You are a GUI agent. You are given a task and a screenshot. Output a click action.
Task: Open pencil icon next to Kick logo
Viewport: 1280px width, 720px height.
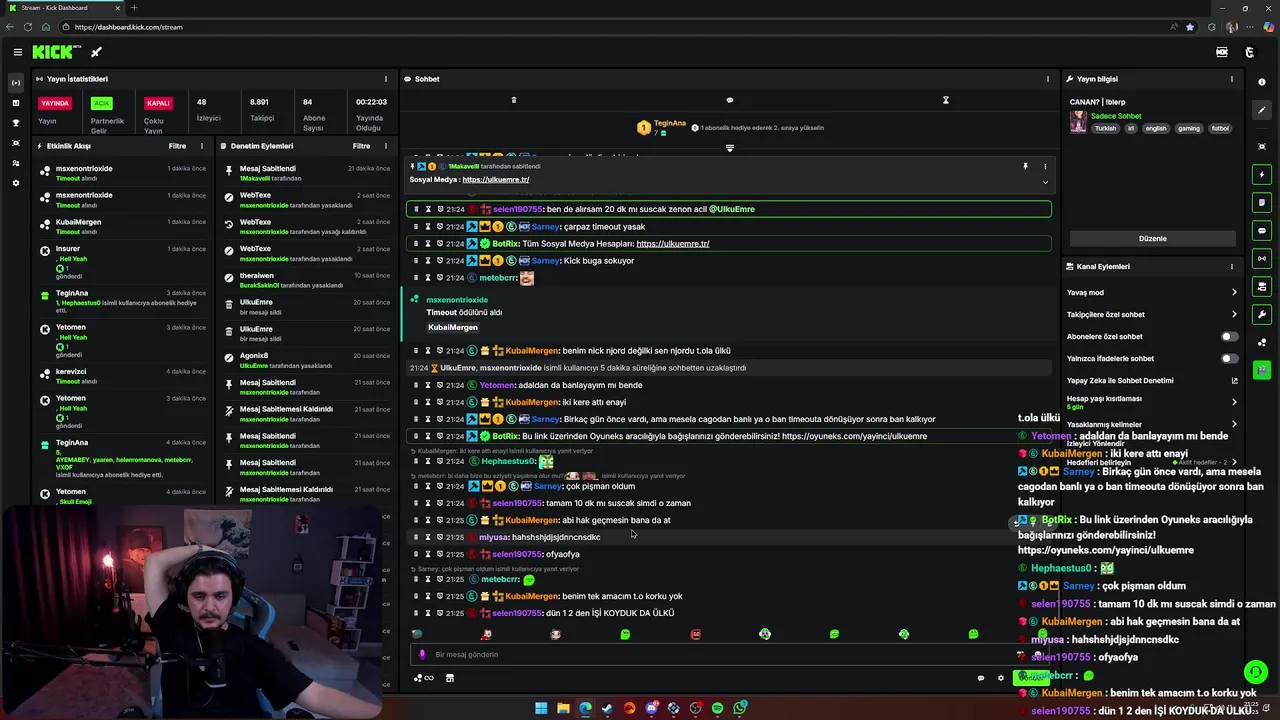pyautogui.click(x=97, y=52)
